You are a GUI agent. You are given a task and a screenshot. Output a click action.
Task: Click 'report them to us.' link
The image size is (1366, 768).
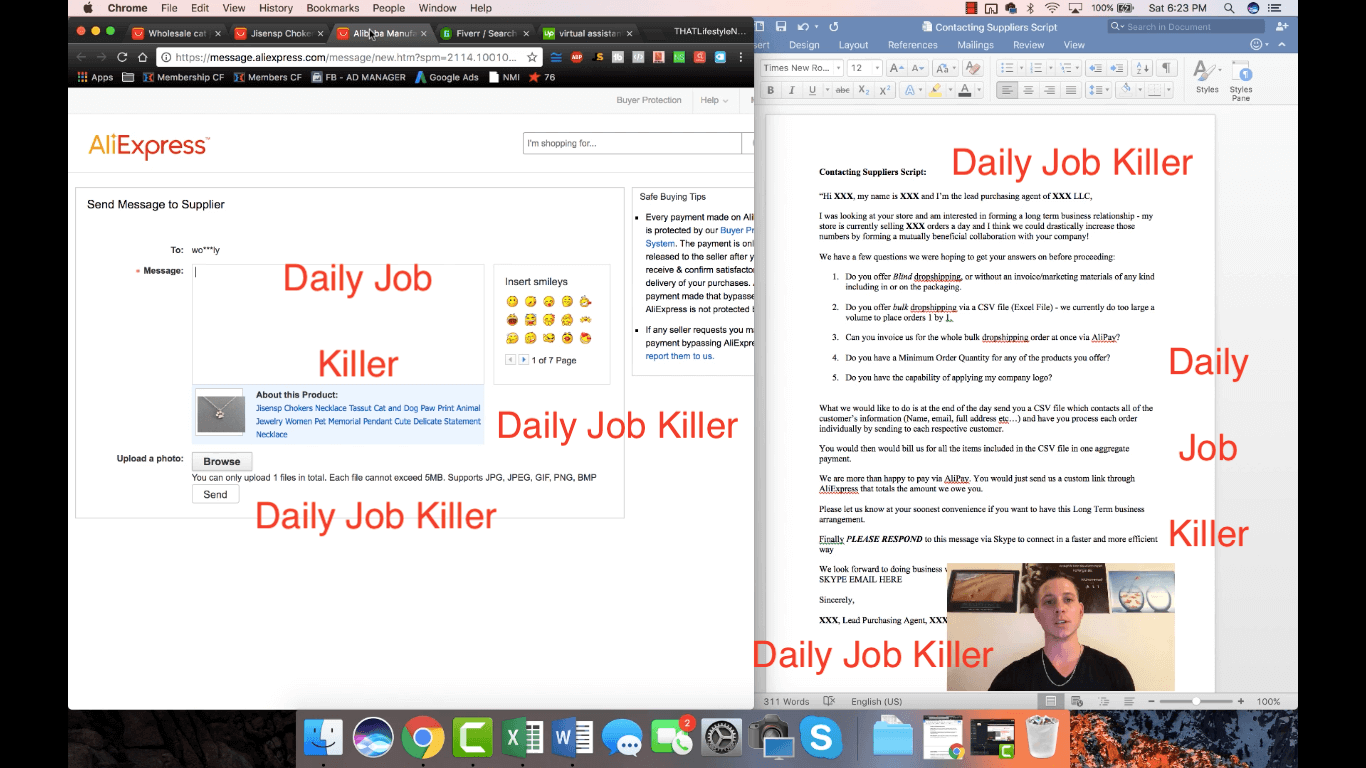(680, 356)
